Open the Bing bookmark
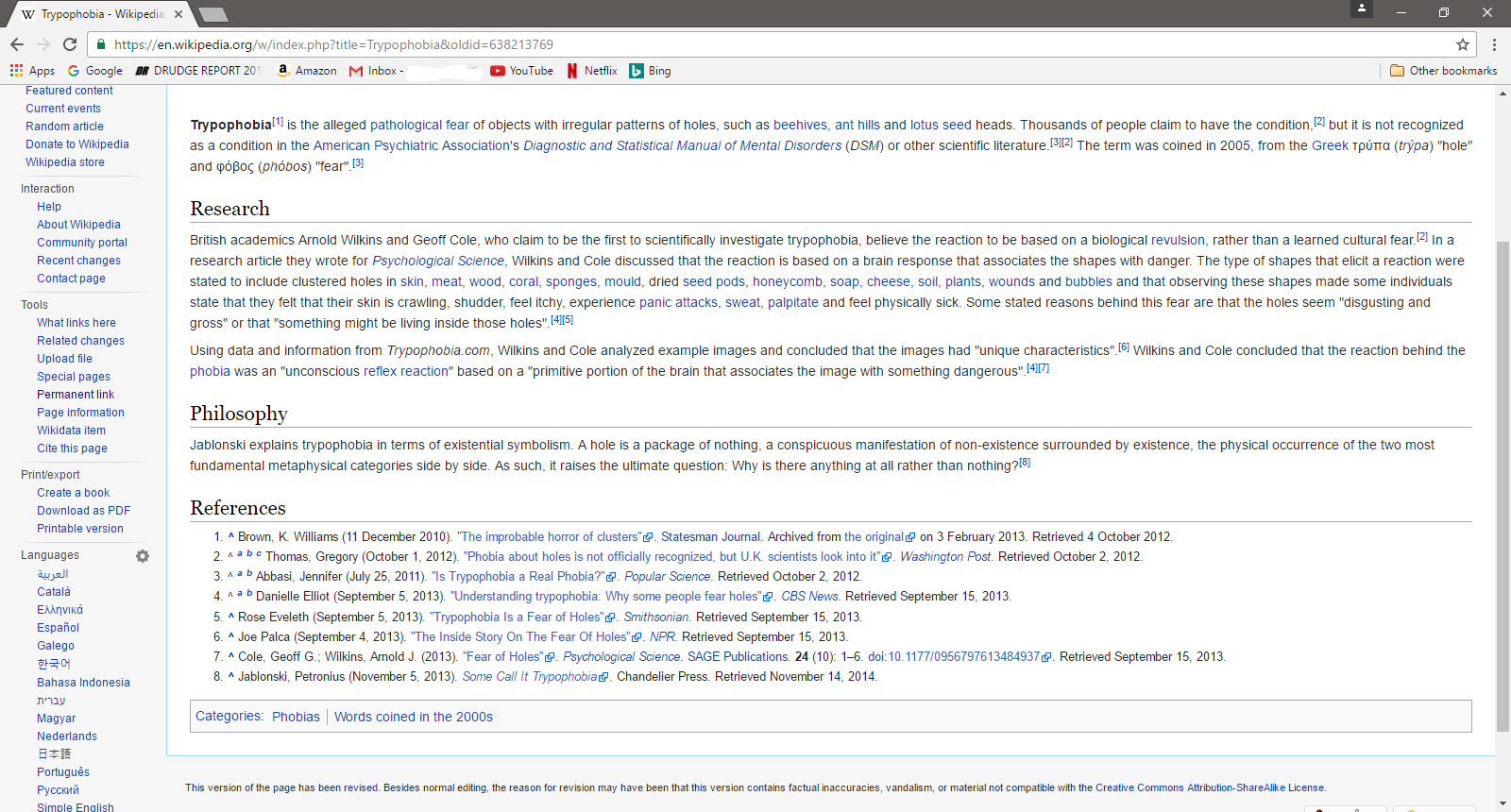The image size is (1511, 812). click(x=650, y=71)
